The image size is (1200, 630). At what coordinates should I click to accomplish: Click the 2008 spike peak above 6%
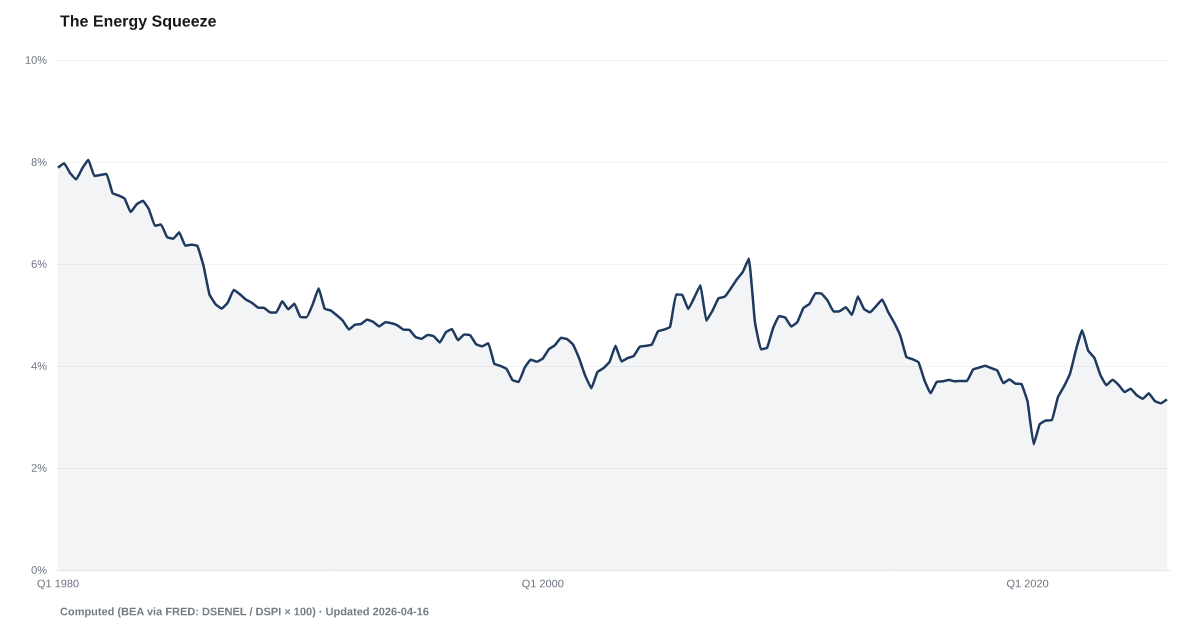[749, 259]
